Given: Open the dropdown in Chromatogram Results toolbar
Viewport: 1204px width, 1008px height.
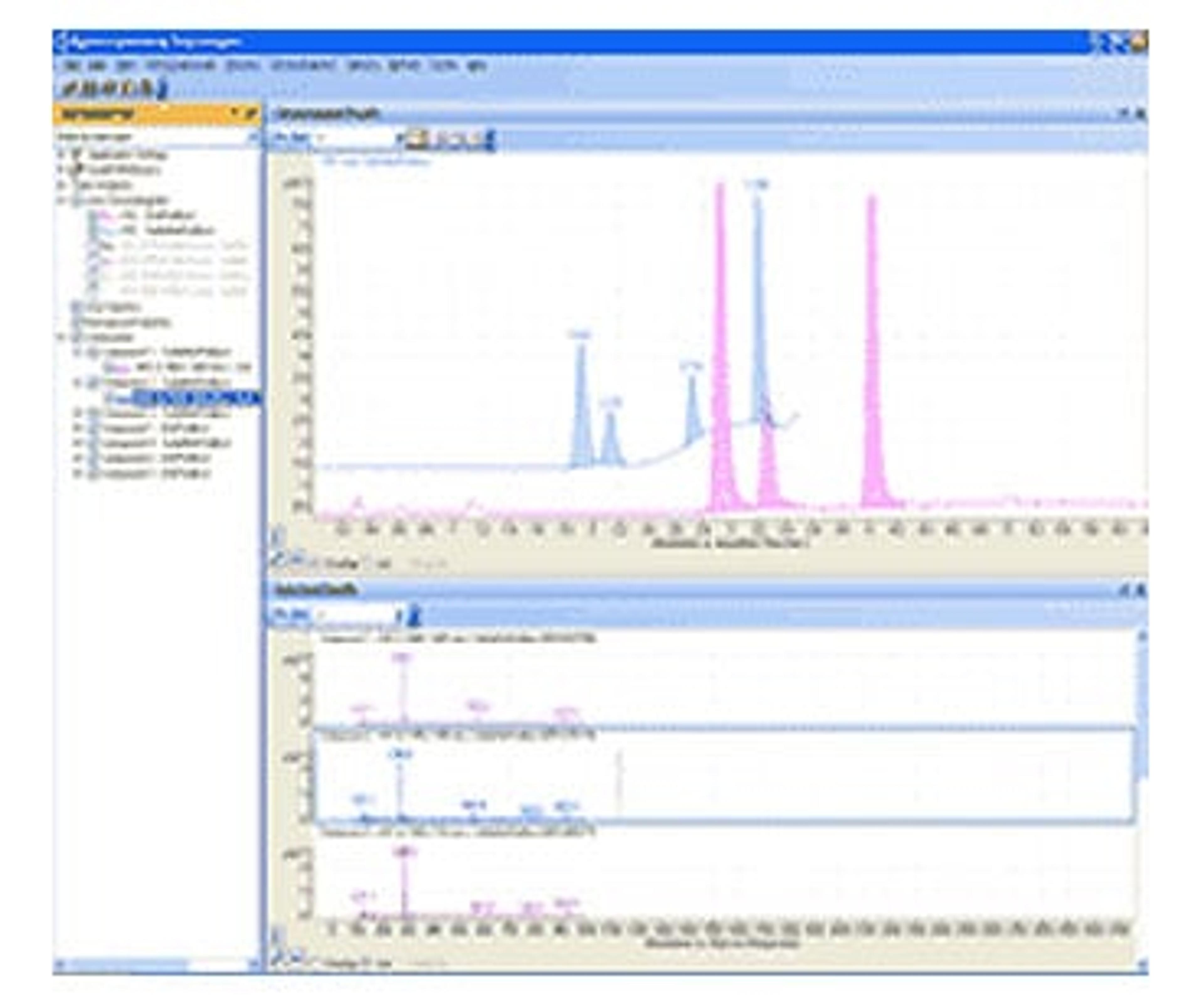Looking at the screenshot, I should [400, 138].
